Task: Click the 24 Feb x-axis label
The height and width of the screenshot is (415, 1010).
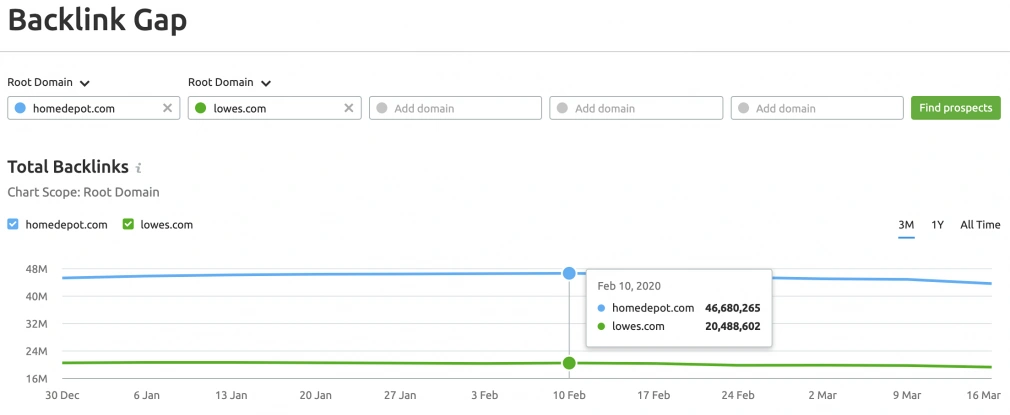Action: point(737,394)
